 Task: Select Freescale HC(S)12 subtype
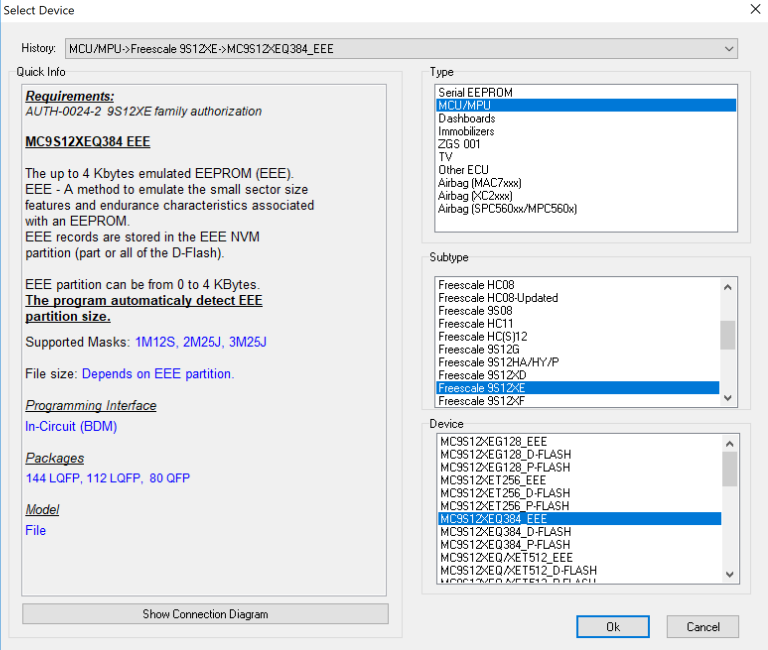pos(577,337)
